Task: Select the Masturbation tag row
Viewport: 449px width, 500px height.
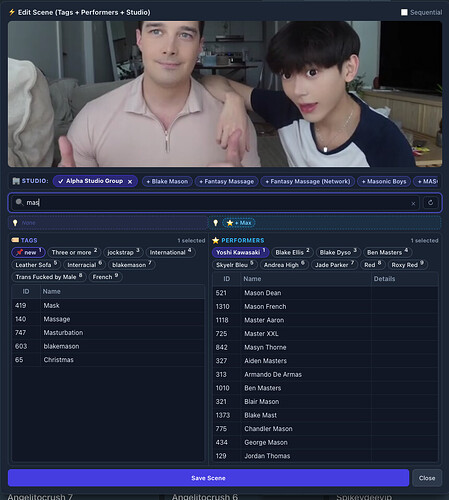Action: (x=108, y=333)
